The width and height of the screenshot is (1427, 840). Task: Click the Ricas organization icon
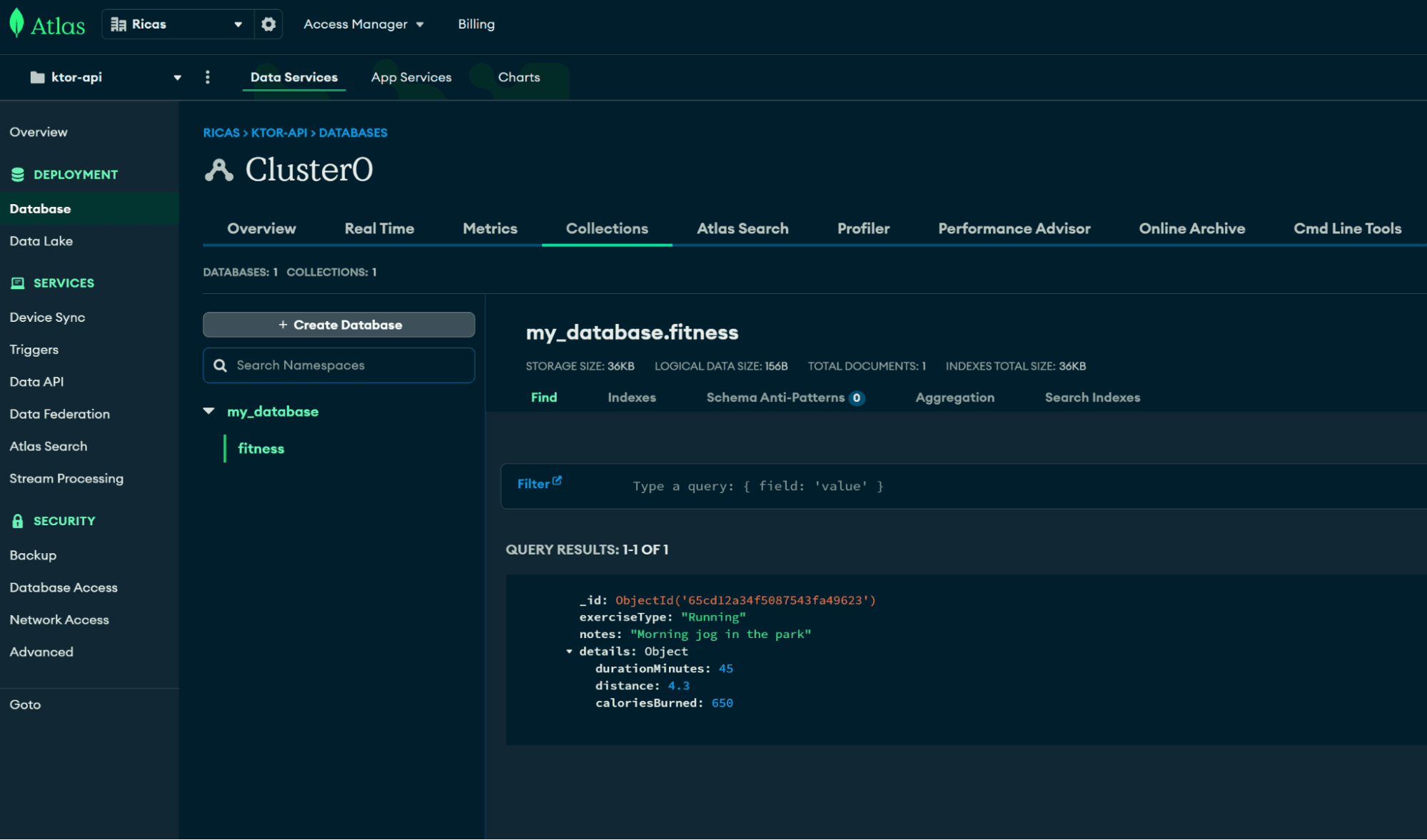point(118,24)
